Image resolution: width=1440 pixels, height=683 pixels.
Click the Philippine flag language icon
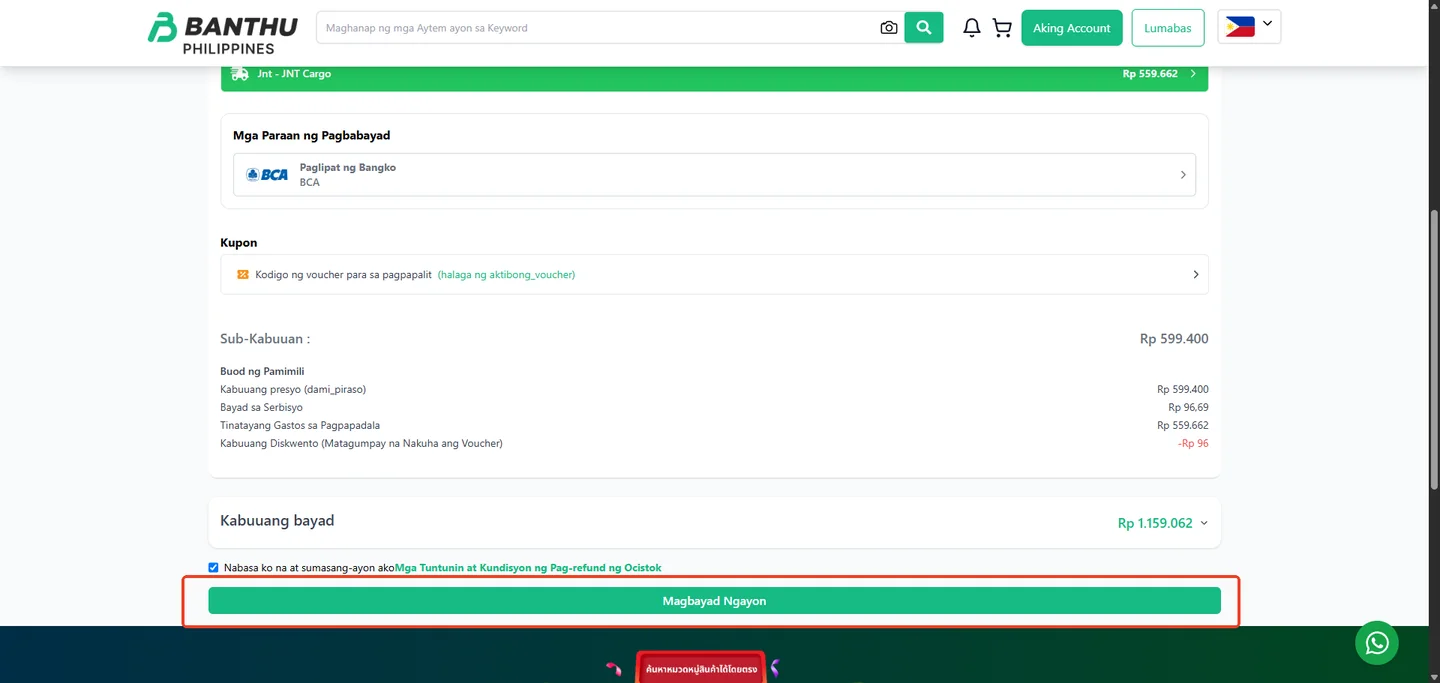(x=1240, y=27)
